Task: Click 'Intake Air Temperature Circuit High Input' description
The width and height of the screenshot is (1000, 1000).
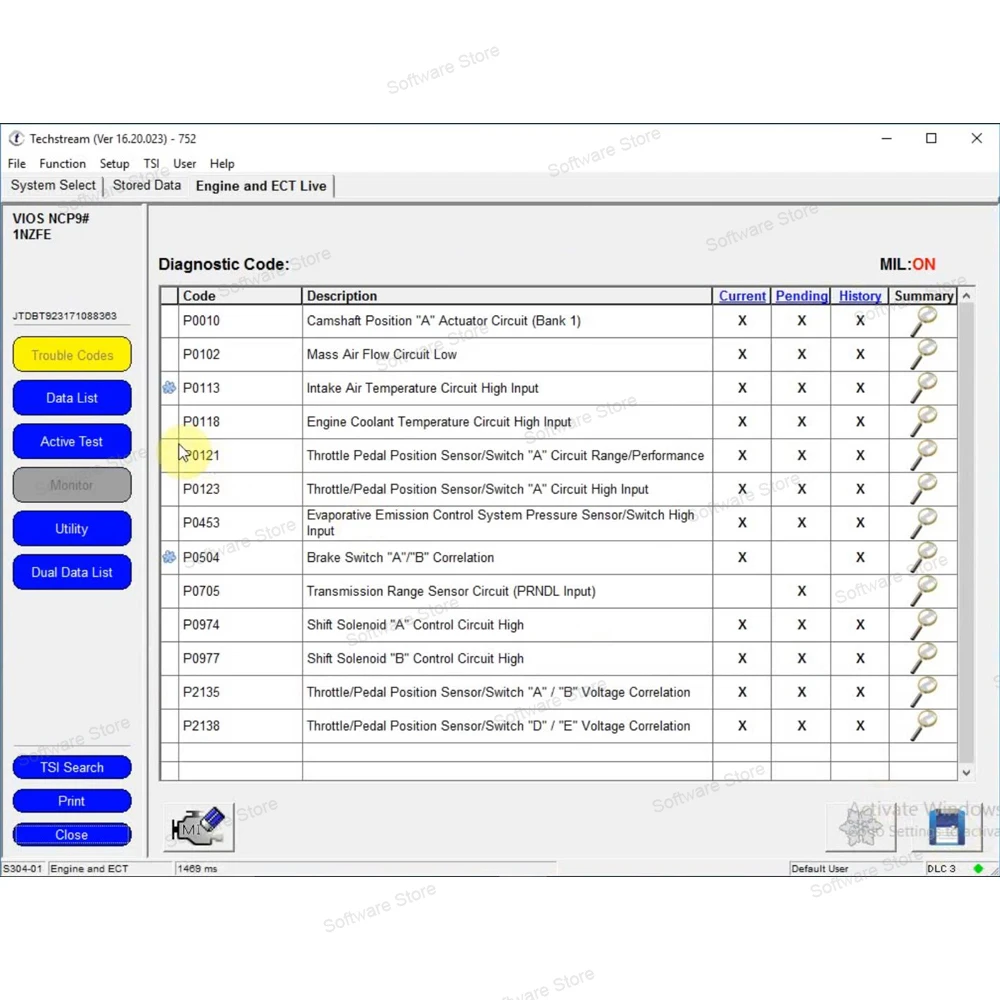Action: tap(422, 388)
